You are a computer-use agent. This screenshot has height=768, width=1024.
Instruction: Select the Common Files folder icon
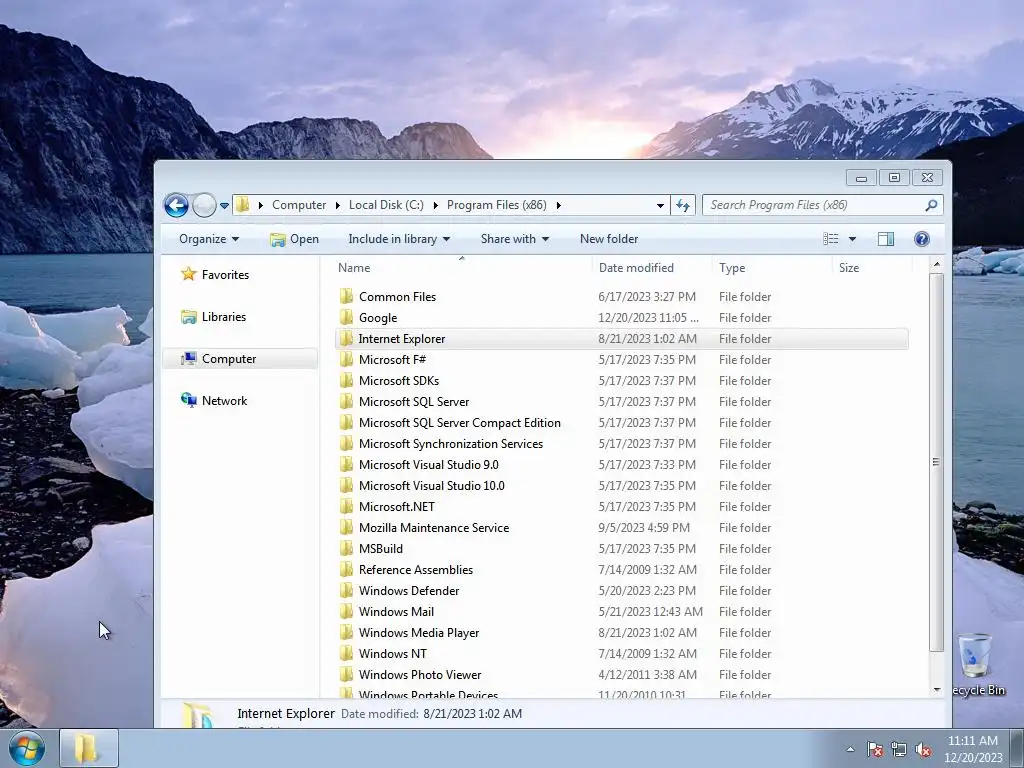coord(346,296)
